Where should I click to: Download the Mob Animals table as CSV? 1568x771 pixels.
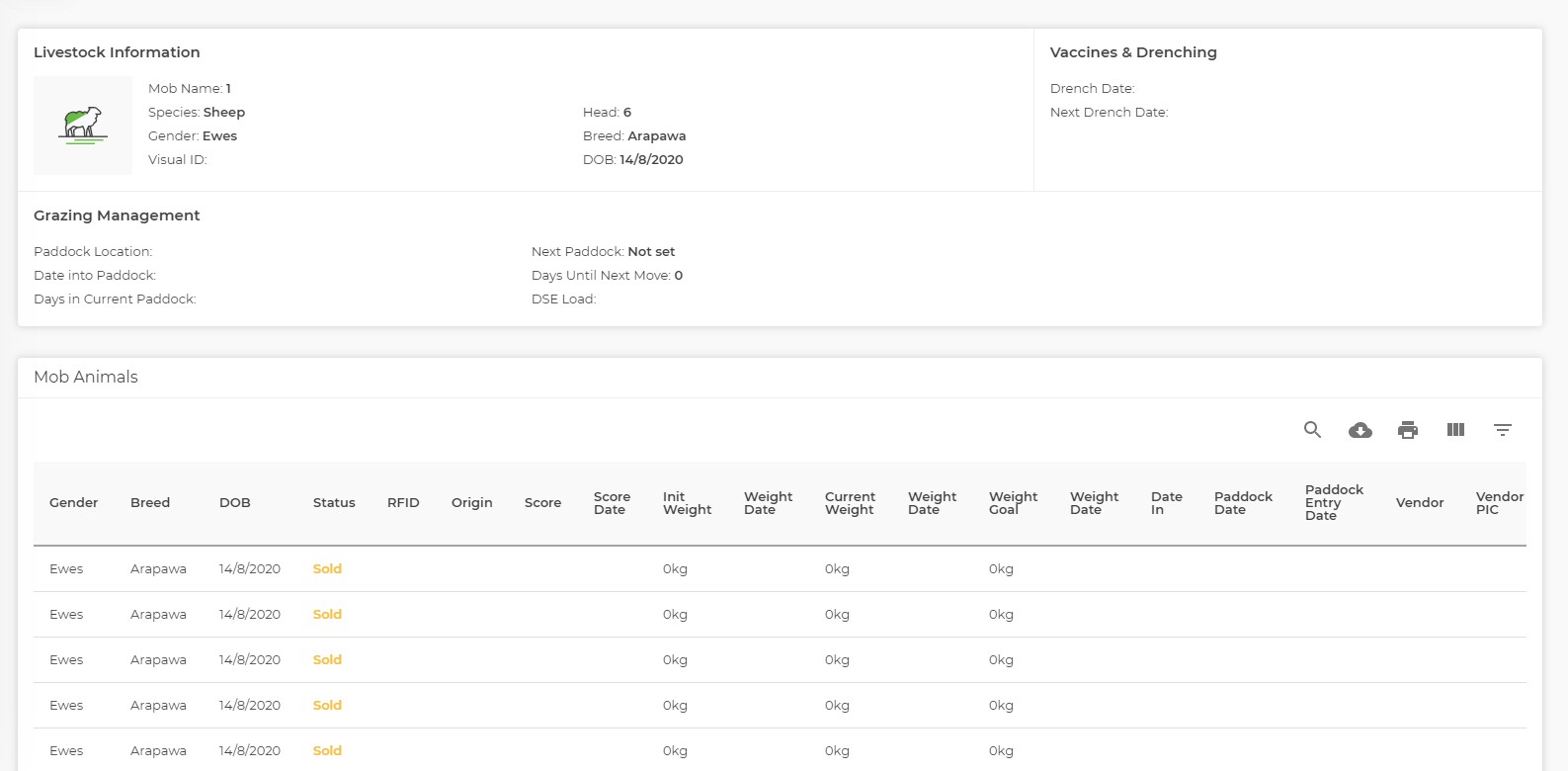click(x=1360, y=430)
